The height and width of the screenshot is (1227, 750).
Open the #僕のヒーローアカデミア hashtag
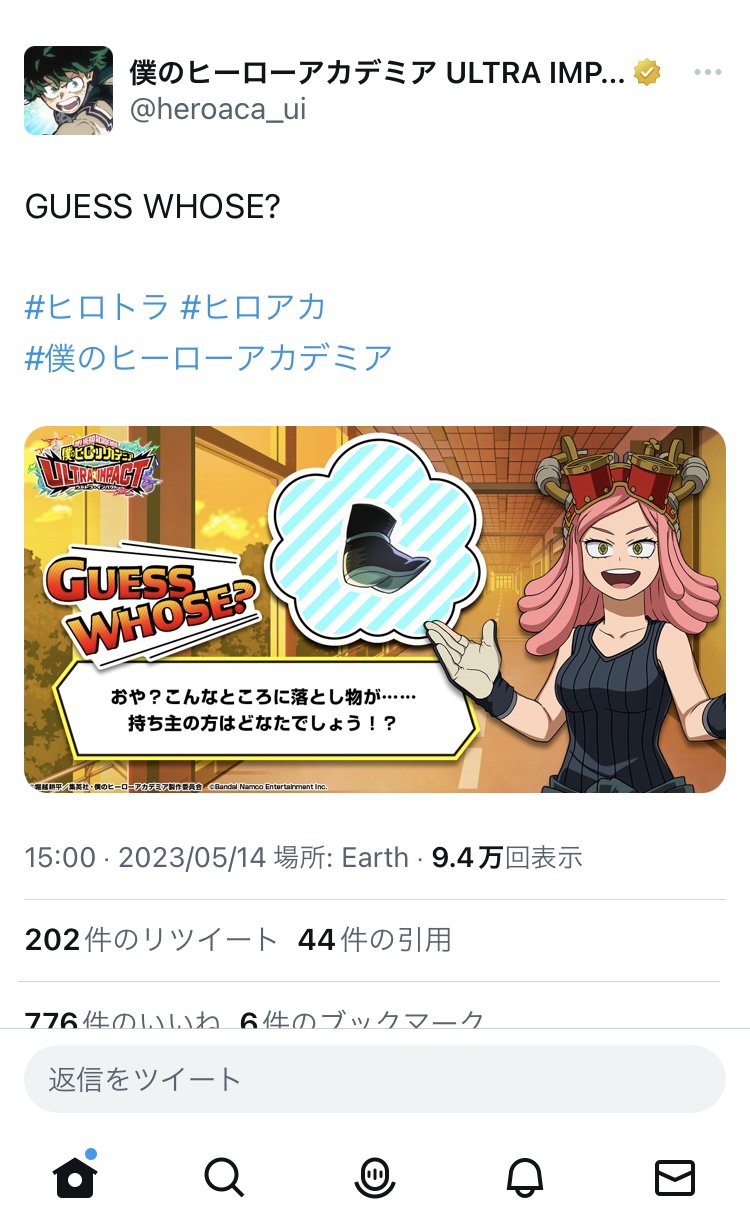pyautogui.click(x=208, y=357)
